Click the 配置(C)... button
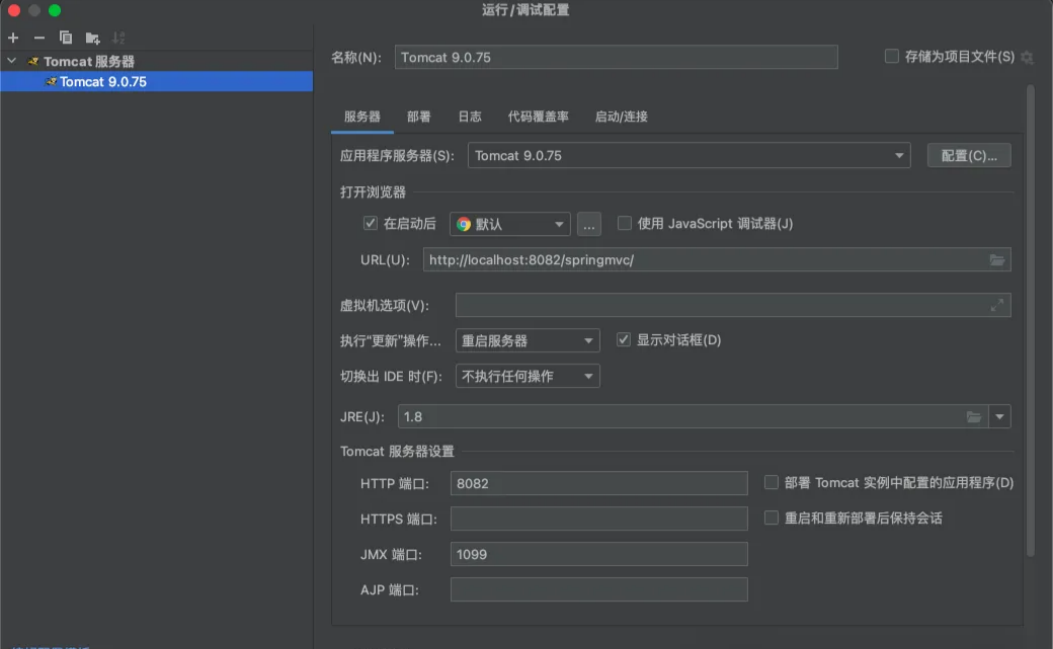This screenshot has width=1053, height=649. tap(969, 156)
